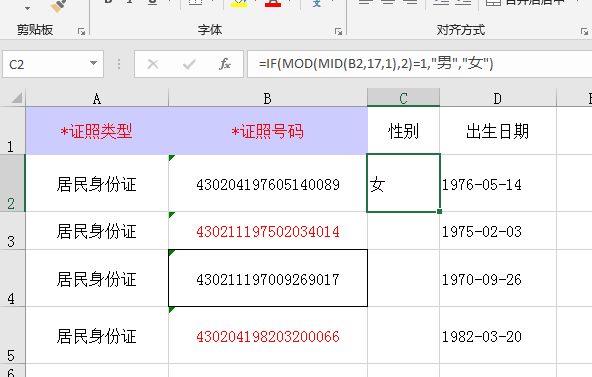
Task: Select birth date 1976-05-14
Action: [x=498, y=183]
